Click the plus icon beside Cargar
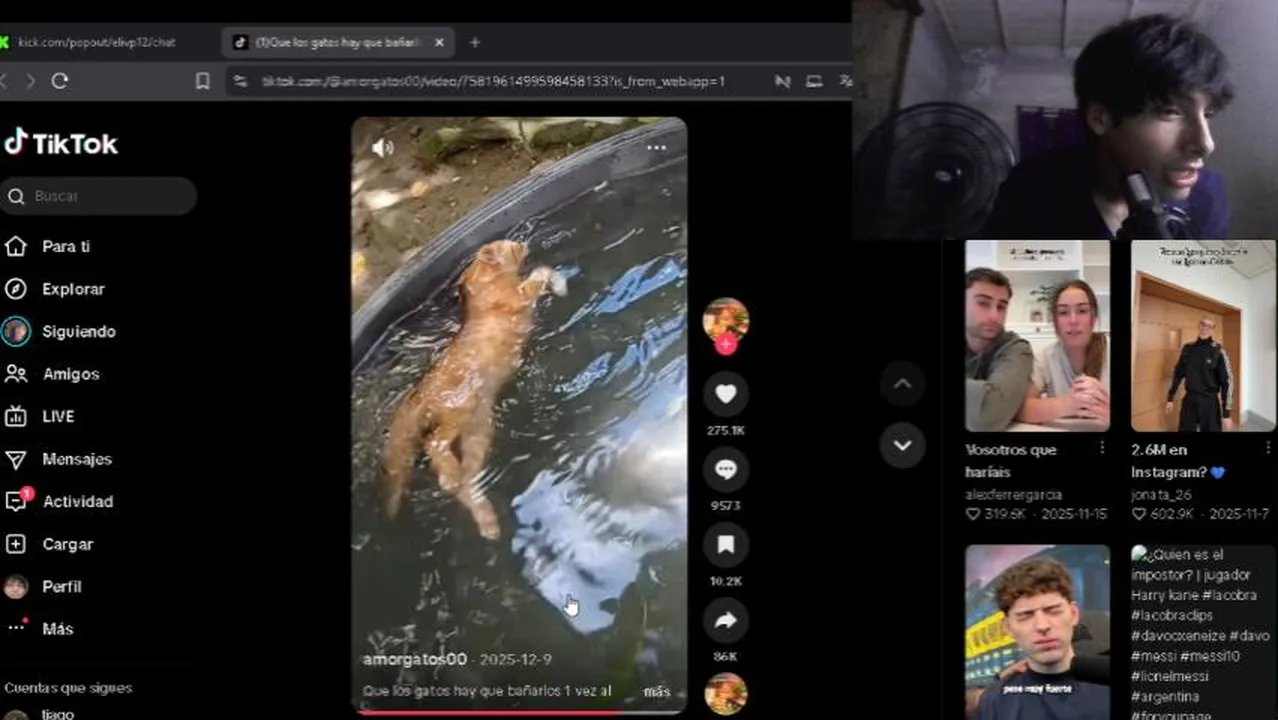This screenshot has width=1278, height=720. click(16, 544)
